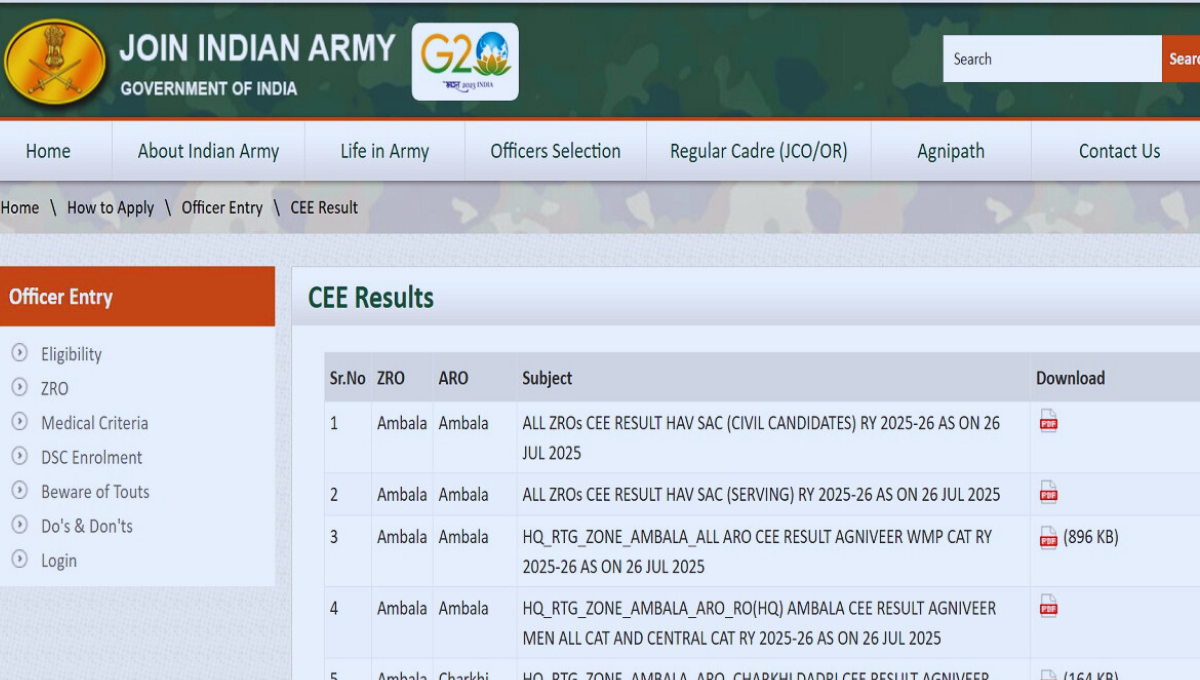The image size is (1200, 680).
Task: Click GOVERNMENT OF INDIA subtitle text
Action: (209, 88)
